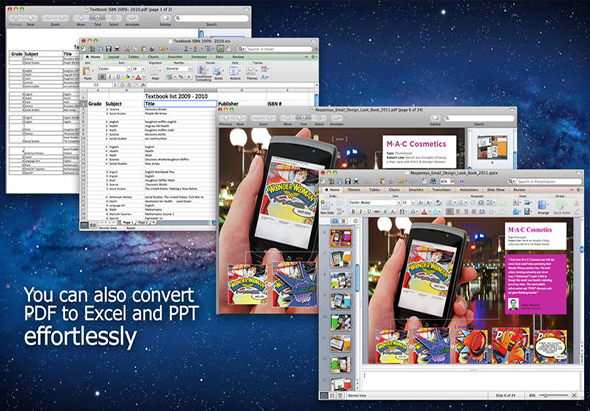Toggle left text alignment in PowerPoint ribbon
The height and width of the screenshot is (411, 590).
[450, 212]
